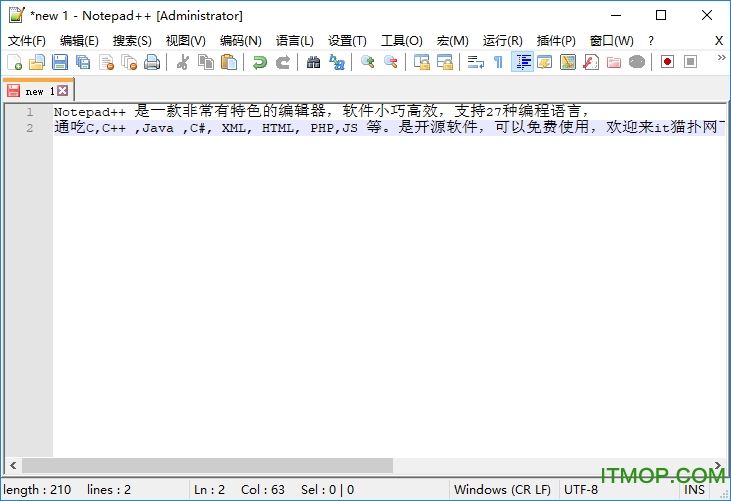This screenshot has width=731, height=501.
Task: Paste clipboard using the Paste icon
Action: [x=228, y=62]
